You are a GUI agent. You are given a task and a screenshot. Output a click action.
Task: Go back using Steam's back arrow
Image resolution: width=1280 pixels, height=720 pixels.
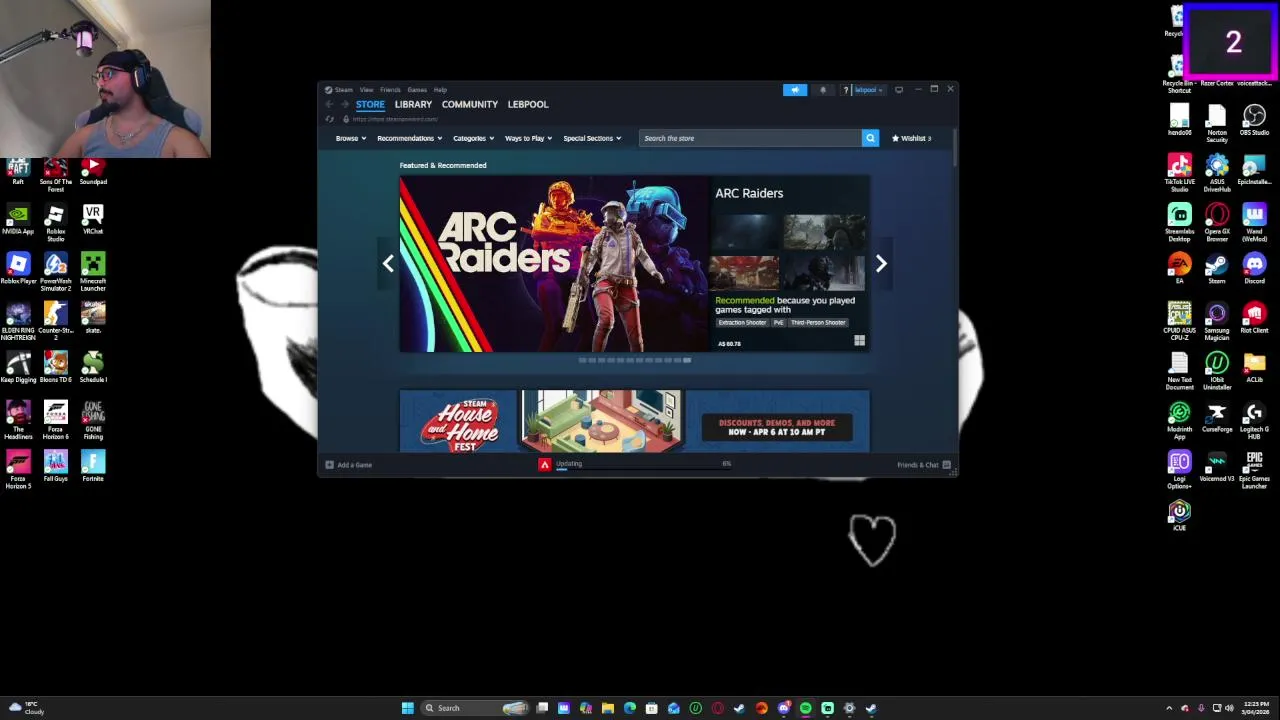pyautogui.click(x=329, y=104)
